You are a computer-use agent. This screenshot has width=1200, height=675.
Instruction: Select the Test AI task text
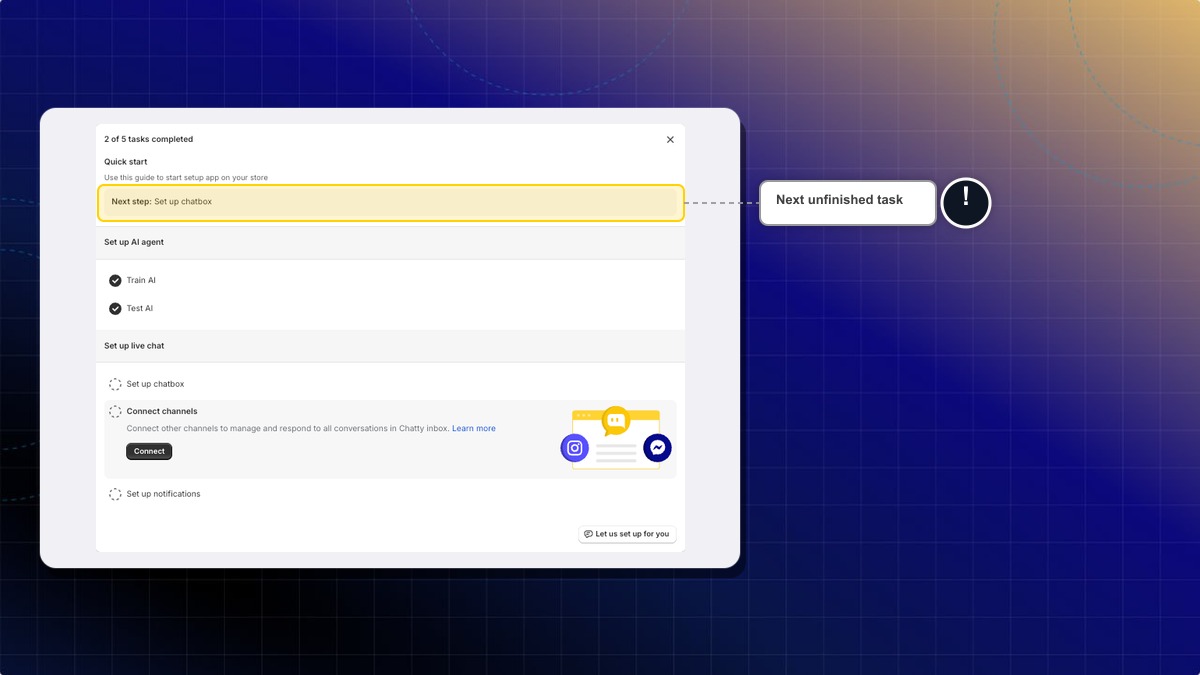[140, 309]
